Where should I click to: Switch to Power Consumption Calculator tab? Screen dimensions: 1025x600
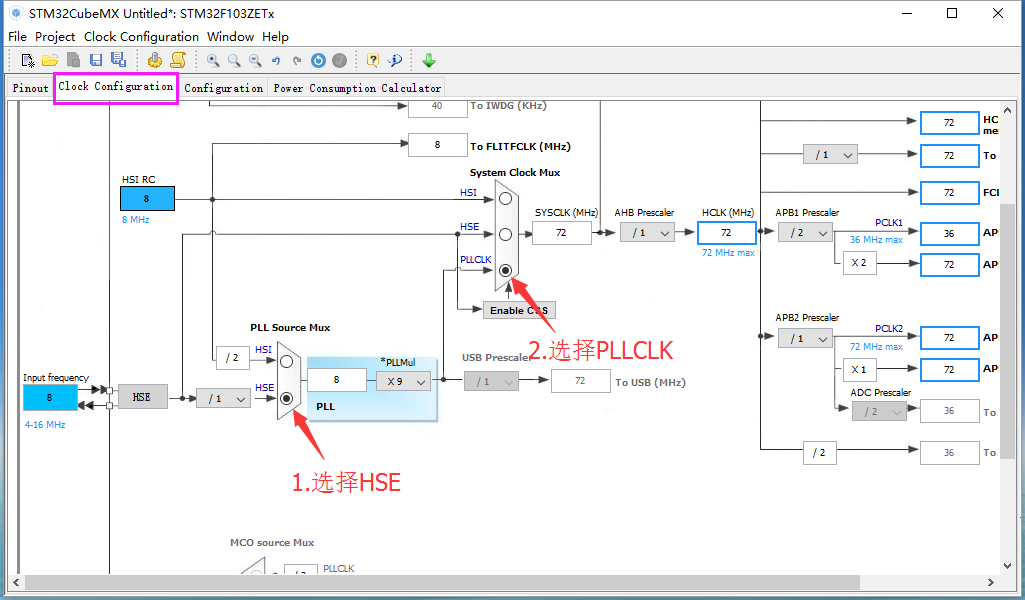357,88
